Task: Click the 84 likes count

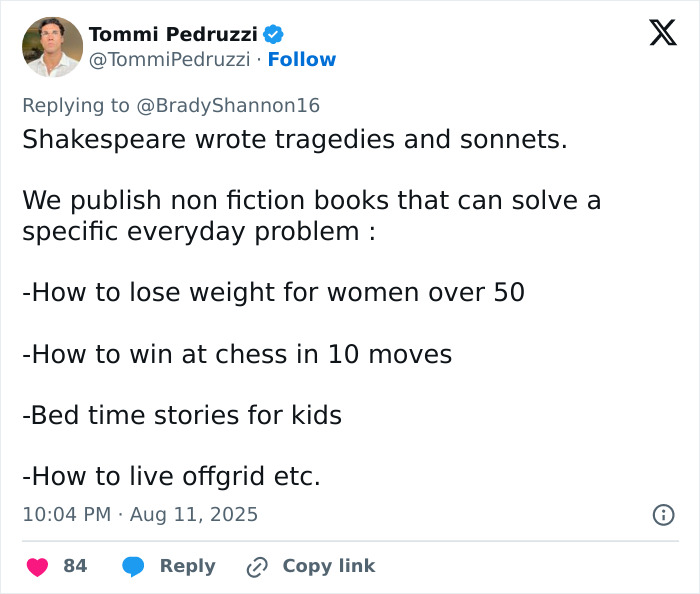Action: tap(75, 566)
